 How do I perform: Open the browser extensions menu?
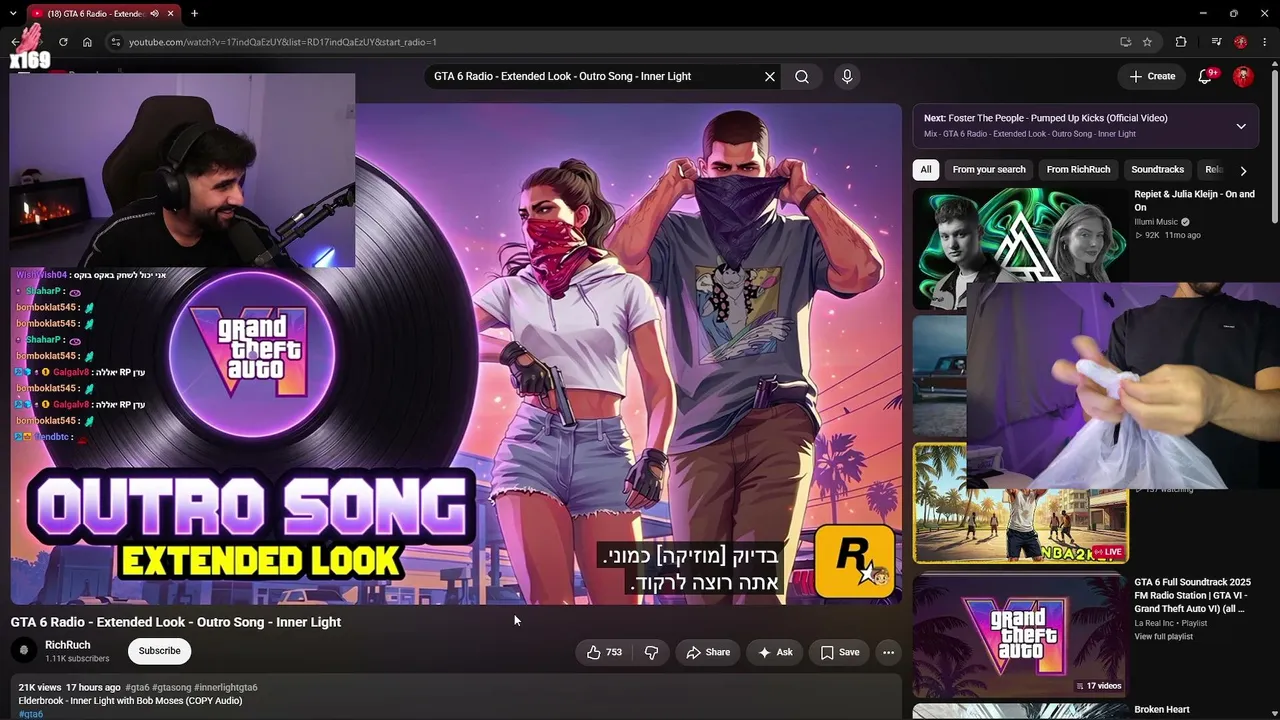[x=1181, y=42]
